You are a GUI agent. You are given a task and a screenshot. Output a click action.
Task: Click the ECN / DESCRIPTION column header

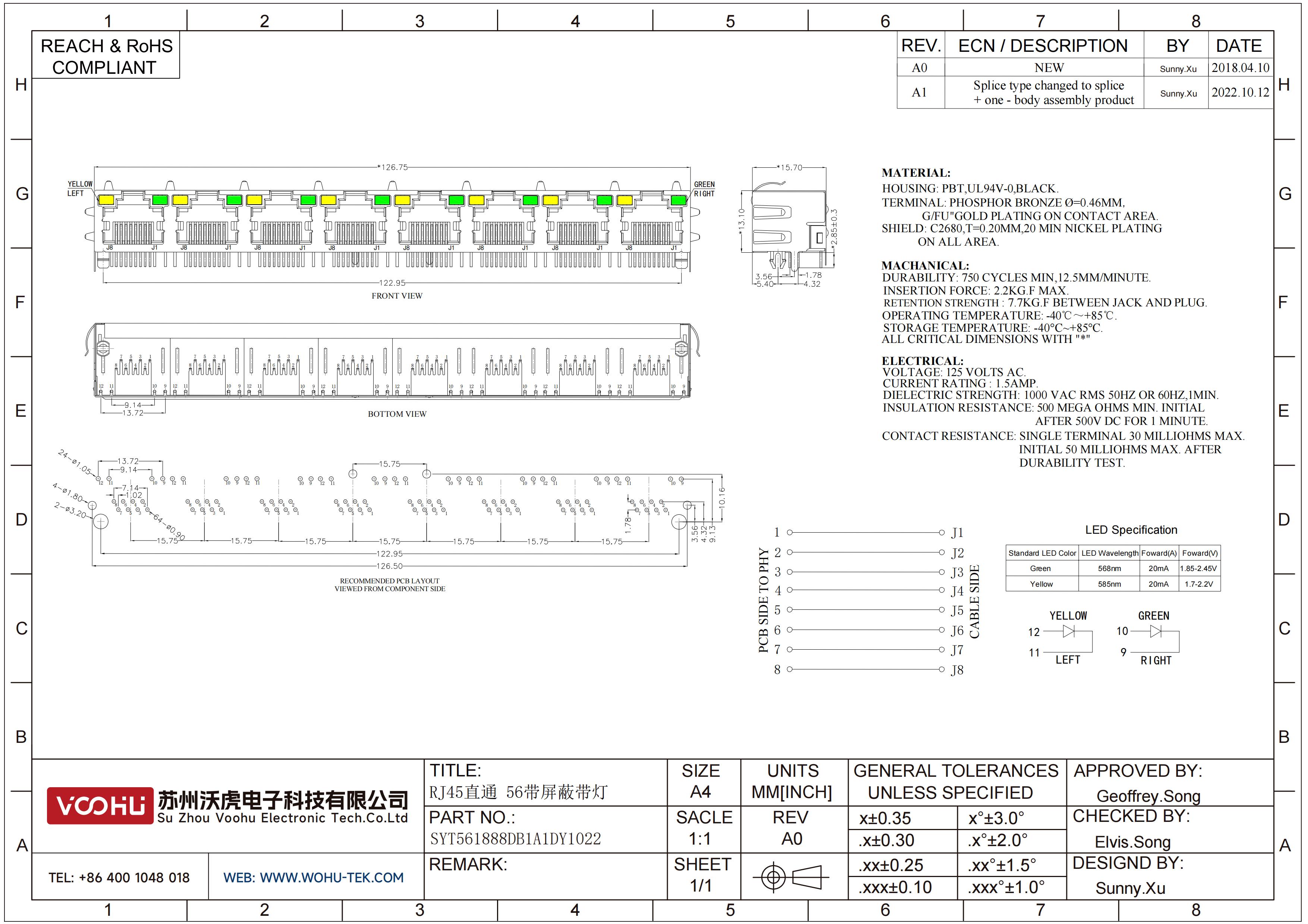pyautogui.click(x=1043, y=45)
